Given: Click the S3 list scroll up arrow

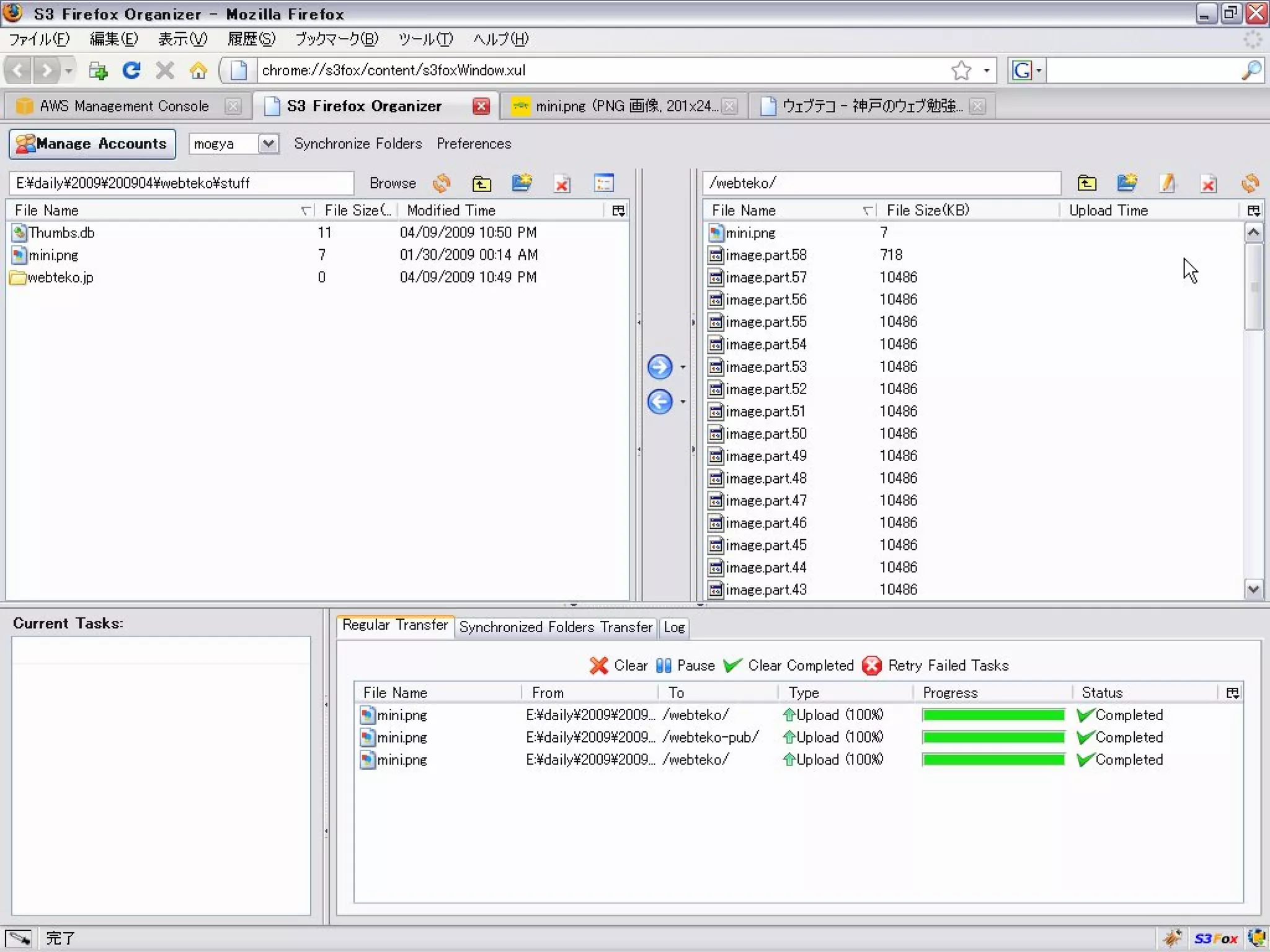Looking at the screenshot, I should tap(1253, 233).
